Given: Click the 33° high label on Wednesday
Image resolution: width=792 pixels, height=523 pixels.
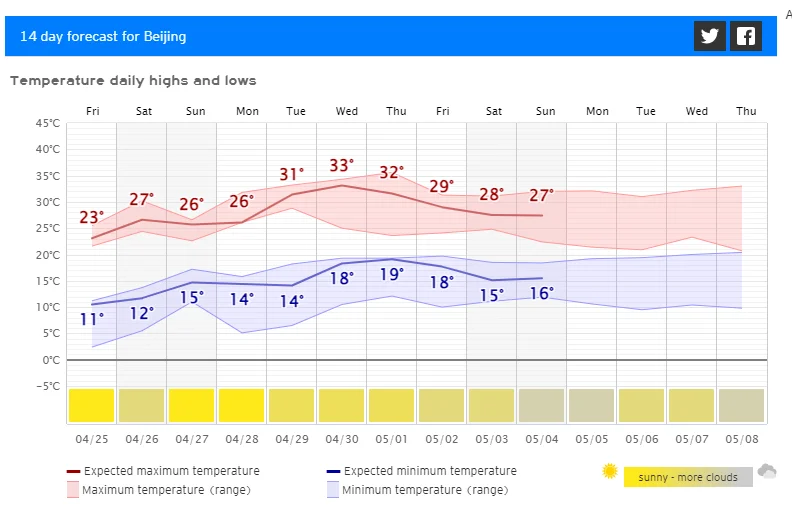Looking at the screenshot, I should coord(342,166).
